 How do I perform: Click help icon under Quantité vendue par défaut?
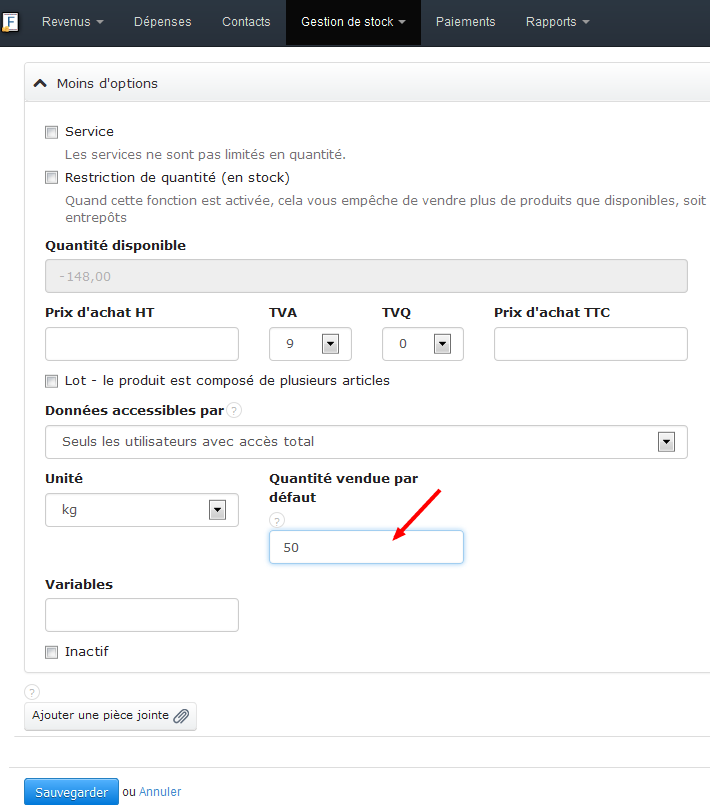276,520
